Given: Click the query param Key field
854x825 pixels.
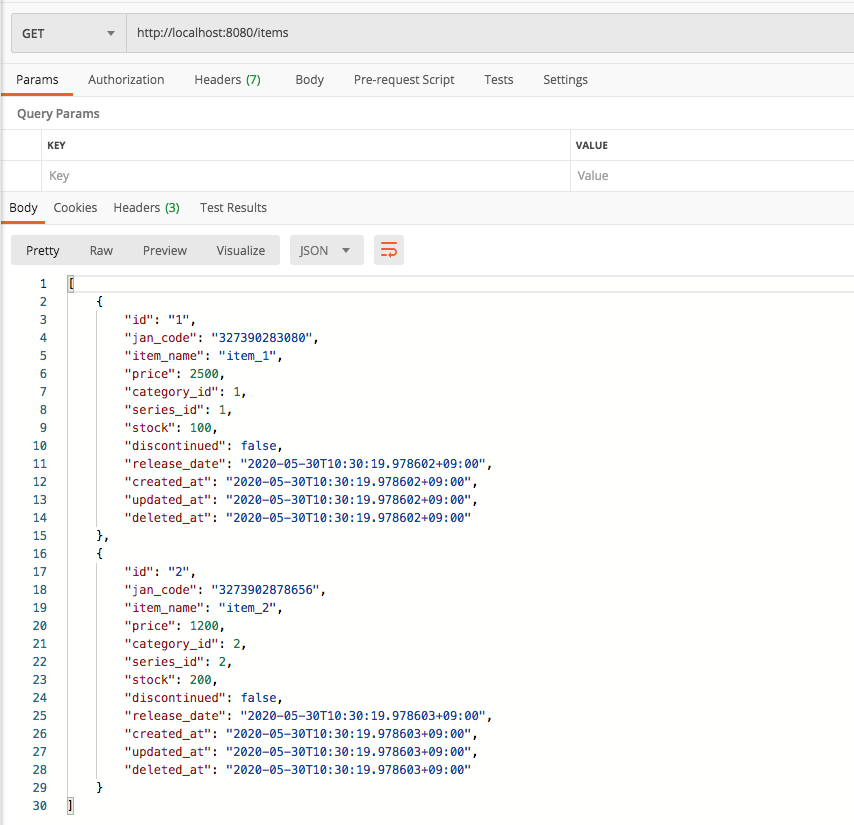Looking at the screenshot, I should coord(306,175).
